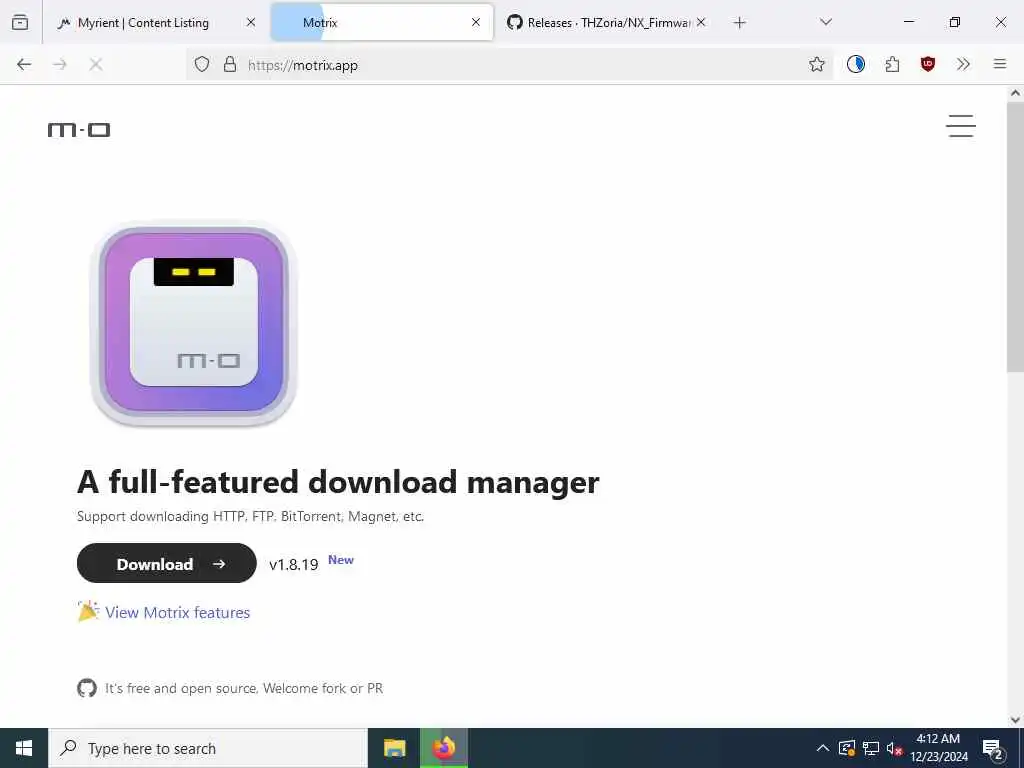1024x768 pixels.
Task: Stop loading the page
Action: [96, 64]
